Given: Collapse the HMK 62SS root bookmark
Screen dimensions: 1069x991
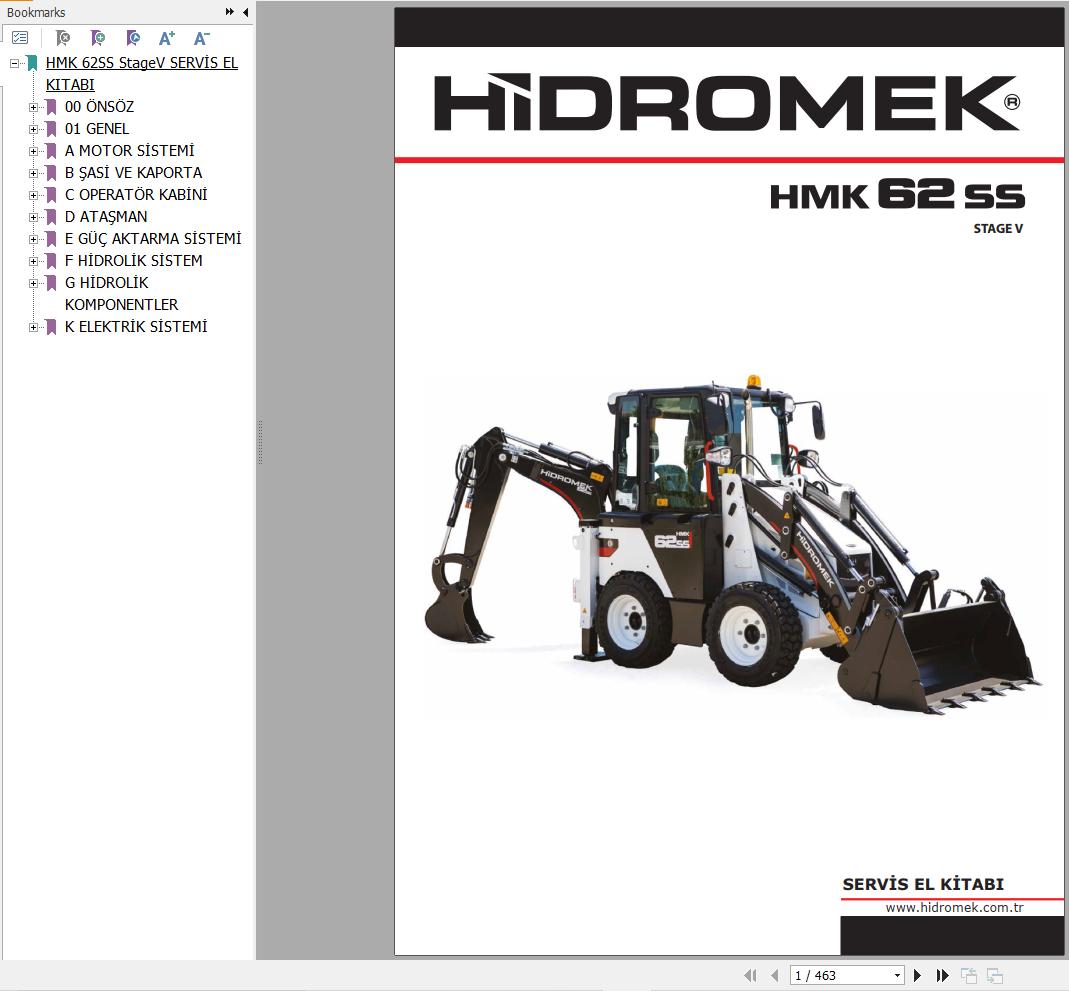Looking at the screenshot, I should tap(15, 63).
